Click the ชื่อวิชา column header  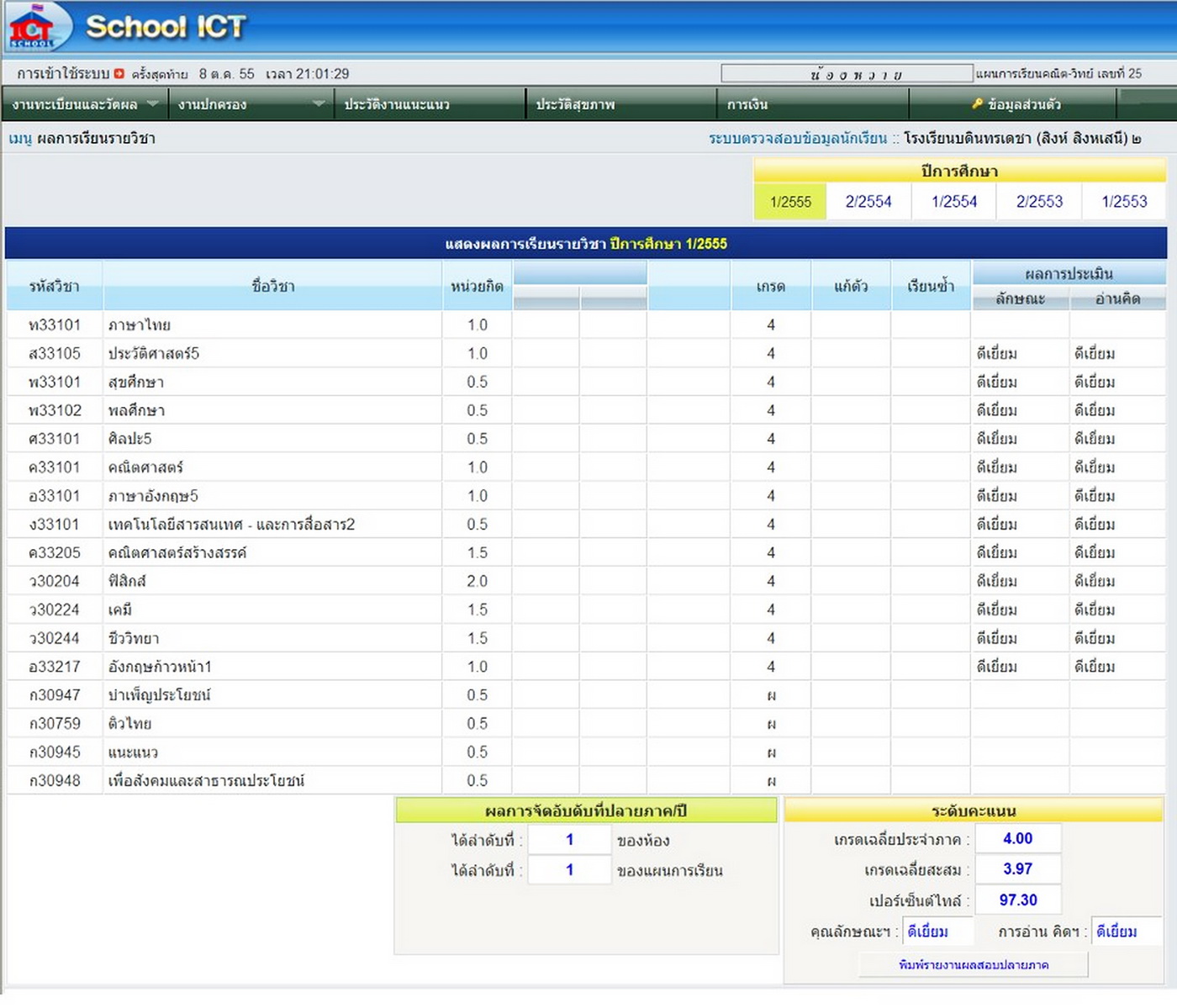pyautogui.click(x=272, y=287)
